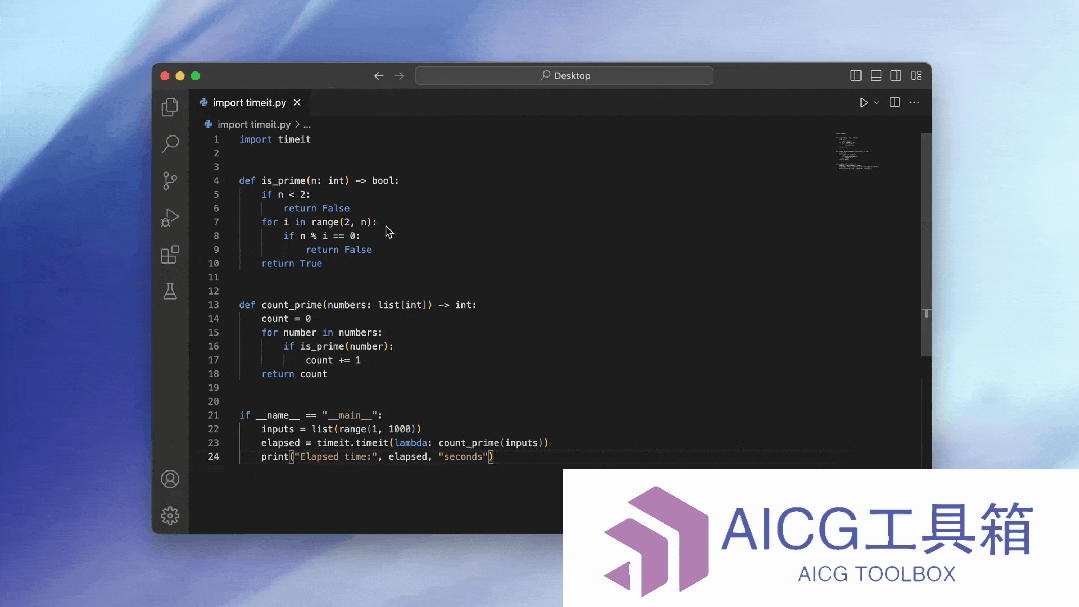The height and width of the screenshot is (607, 1079).
Task: Click import timeit.py in the breadcrumb
Action: coord(254,125)
